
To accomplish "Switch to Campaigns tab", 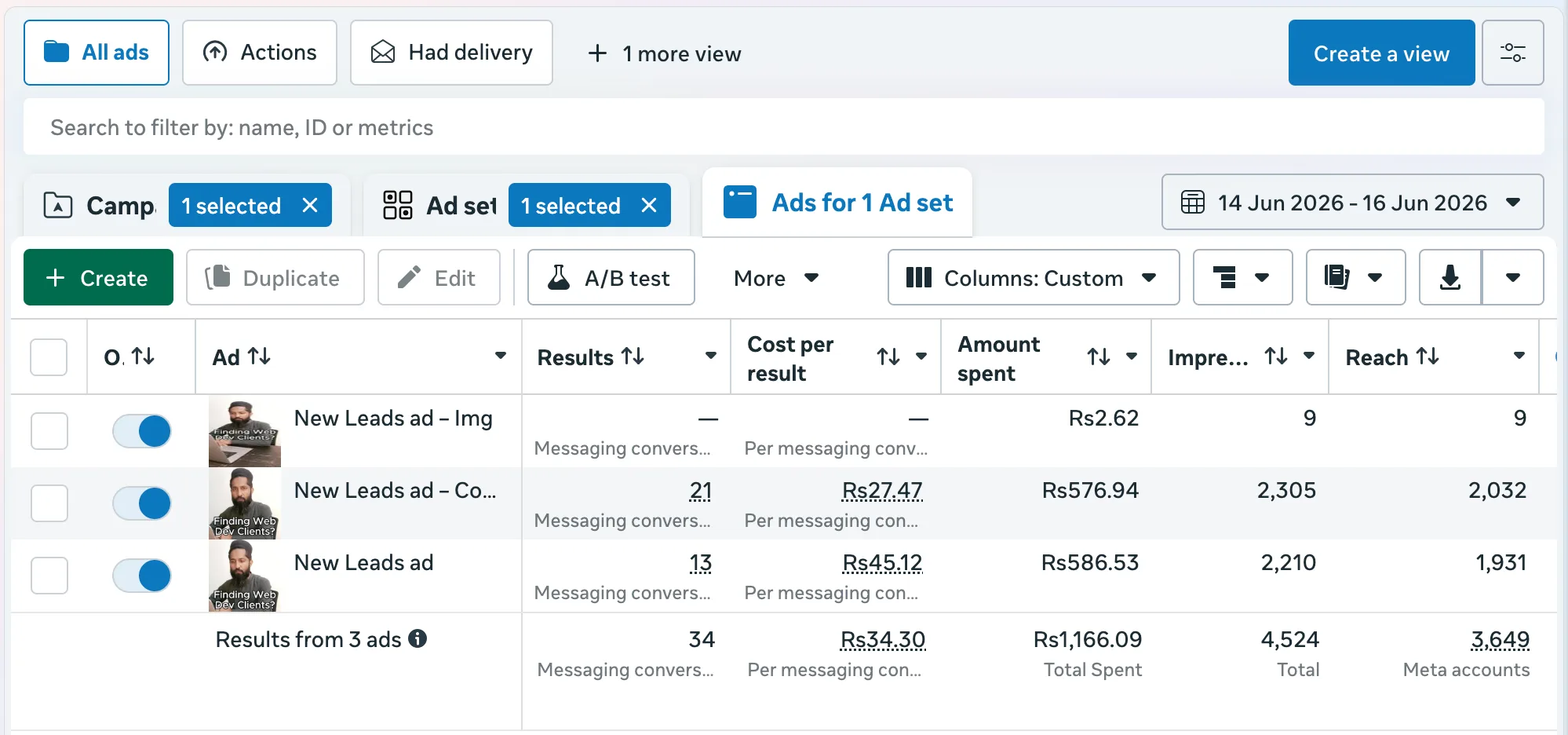I will 100,206.
